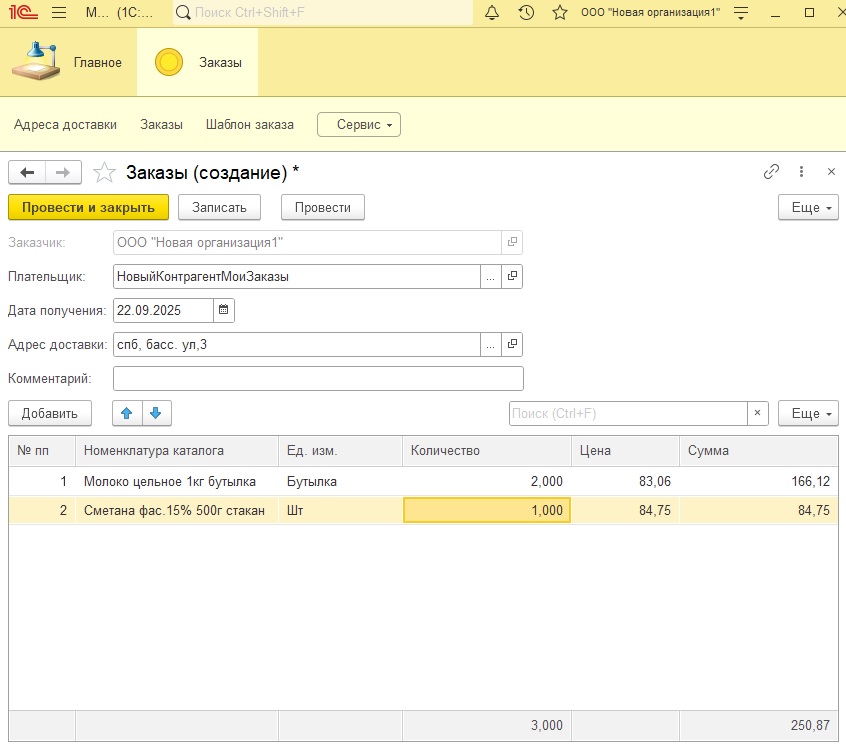The height and width of the screenshot is (747, 846).
Task: Open calendar picker for Дата получения
Action: coord(224,310)
